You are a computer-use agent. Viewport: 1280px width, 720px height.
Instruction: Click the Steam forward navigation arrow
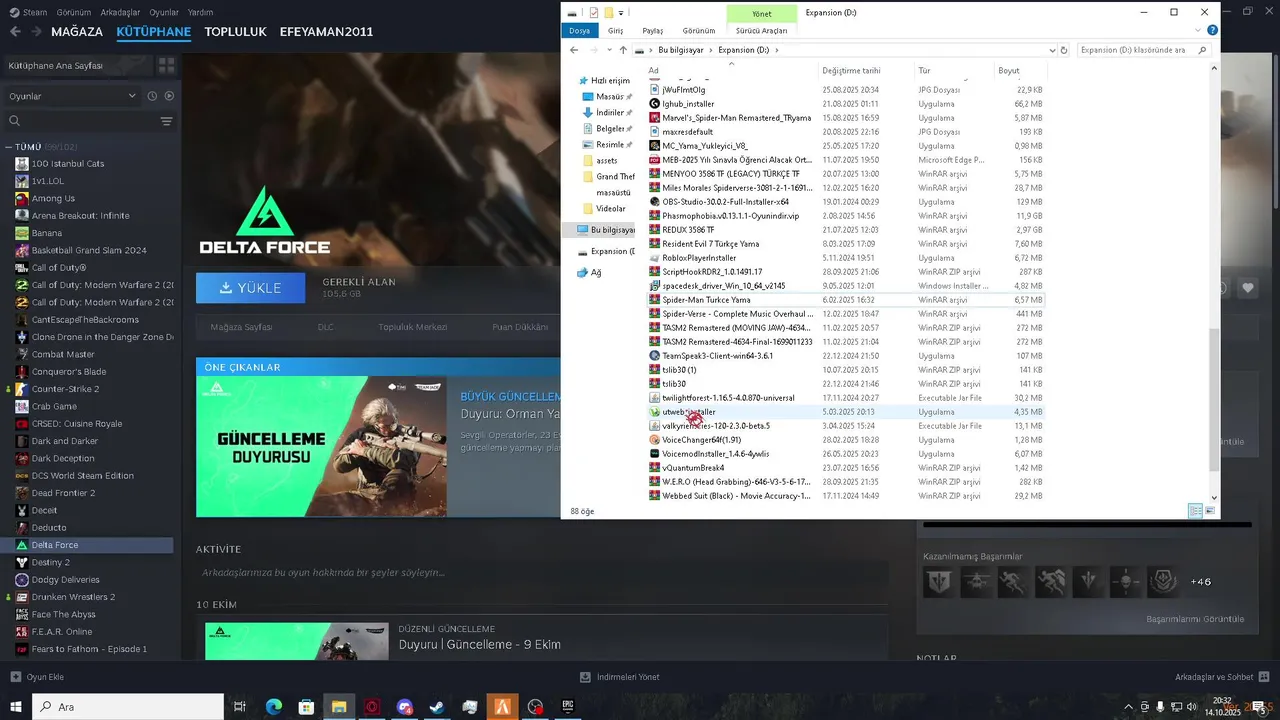point(38,31)
